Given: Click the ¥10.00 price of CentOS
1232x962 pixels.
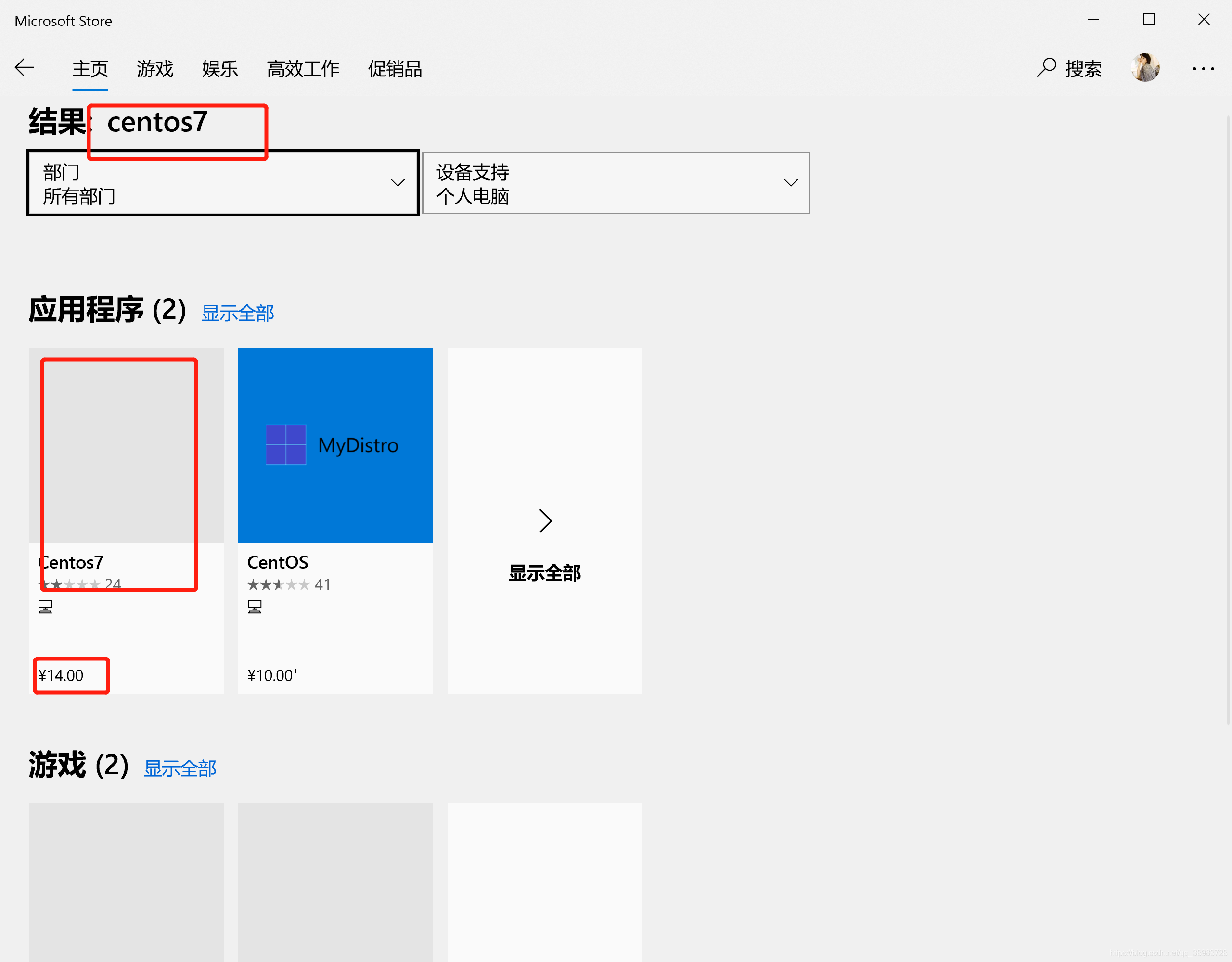Looking at the screenshot, I should click(272, 675).
